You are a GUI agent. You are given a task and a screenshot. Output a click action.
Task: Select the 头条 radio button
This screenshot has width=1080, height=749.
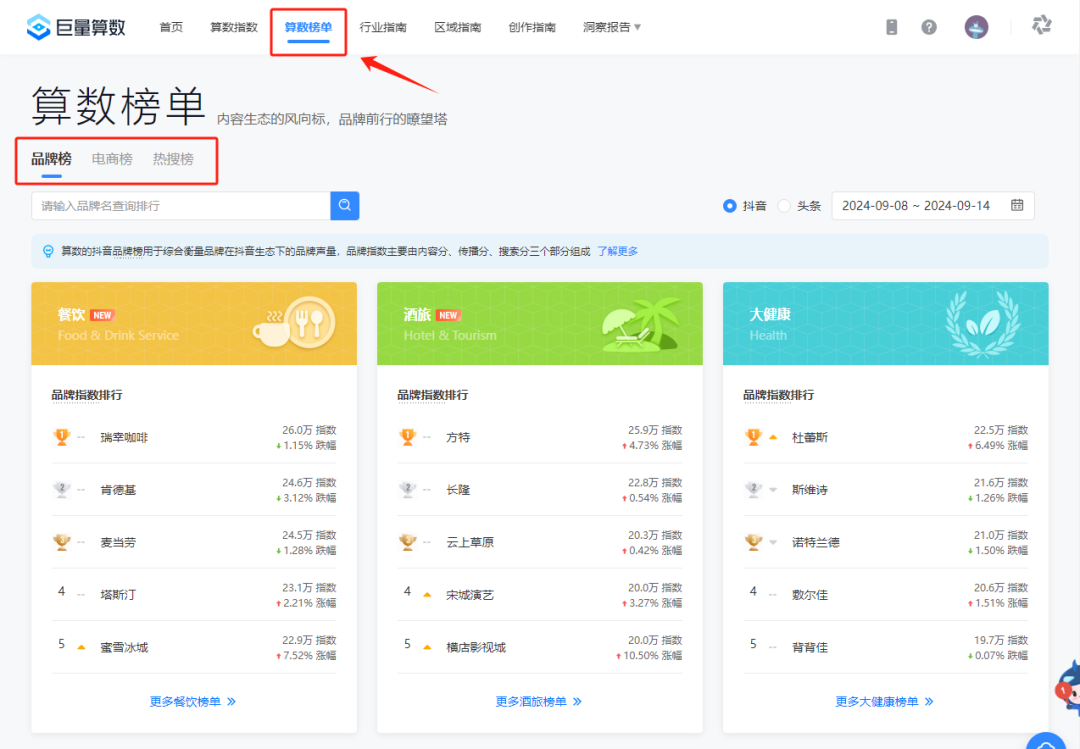click(786, 205)
